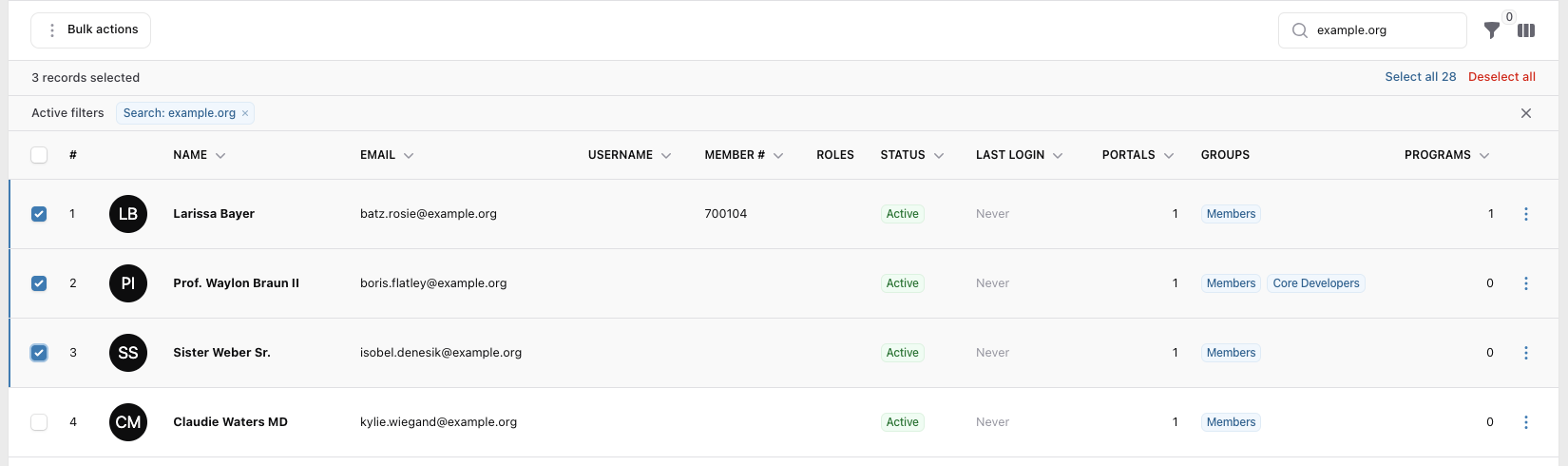Click the GROUPS column header
The image size is (1568, 466).
coord(1225,155)
